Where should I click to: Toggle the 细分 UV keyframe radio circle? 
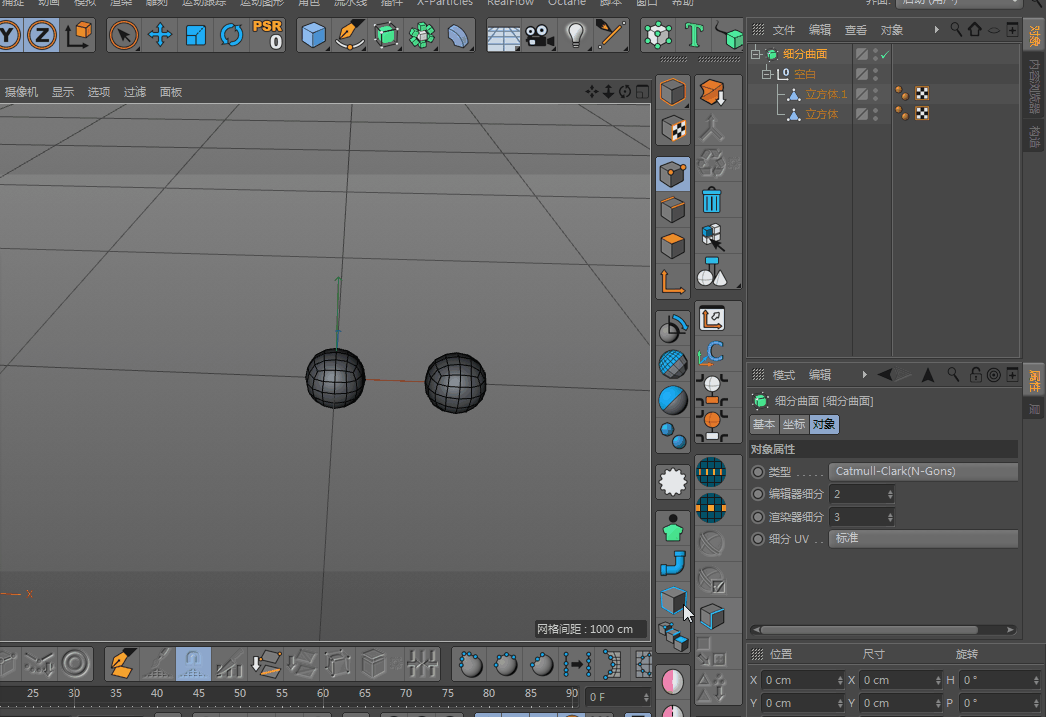758,539
